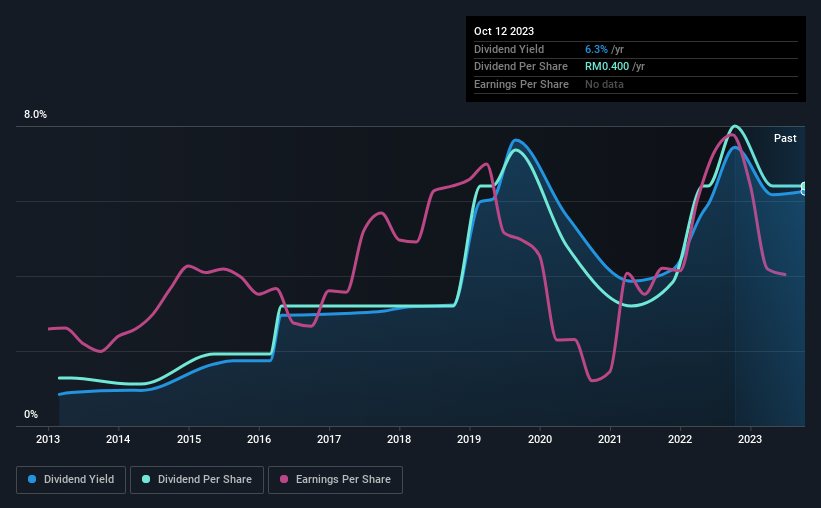Toggle the Dividend Yield legend button
Viewport: 821px width, 508px height.
click(71, 480)
